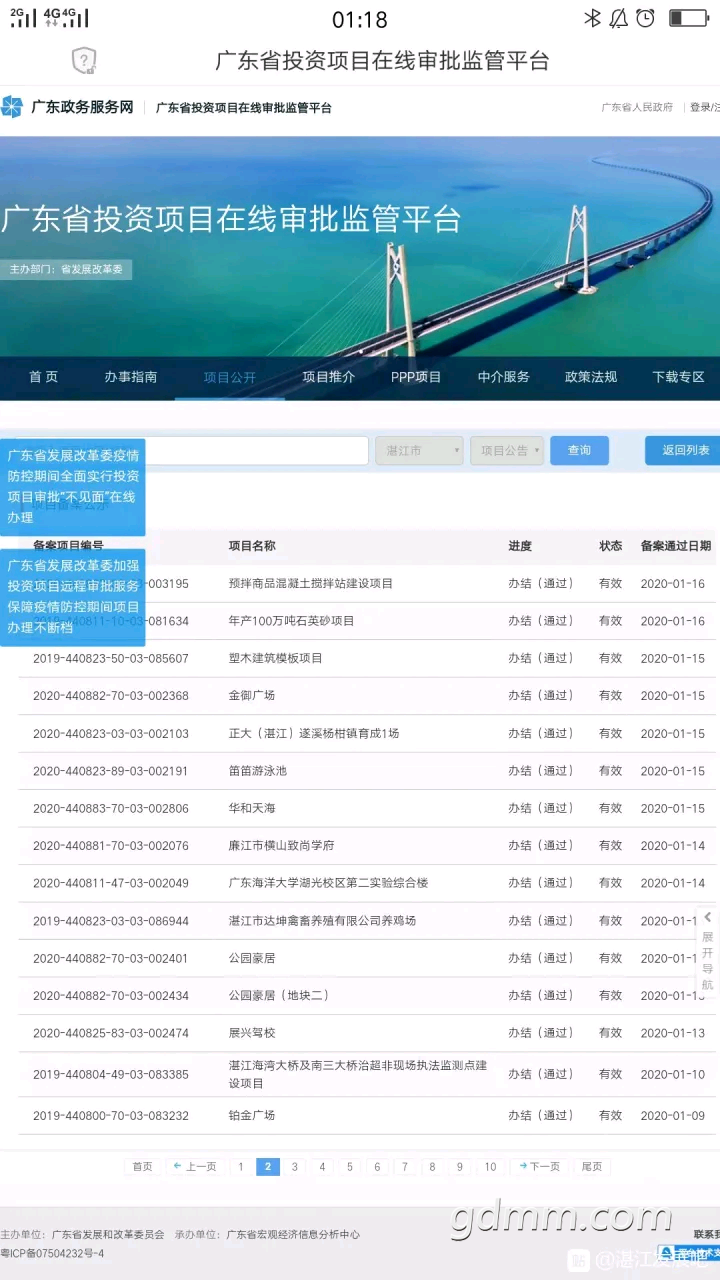Open project 湛江海湾大桥及南三大桥治超 monitoring project
Viewport: 720px width, 1280px height.
coord(358,1074)
